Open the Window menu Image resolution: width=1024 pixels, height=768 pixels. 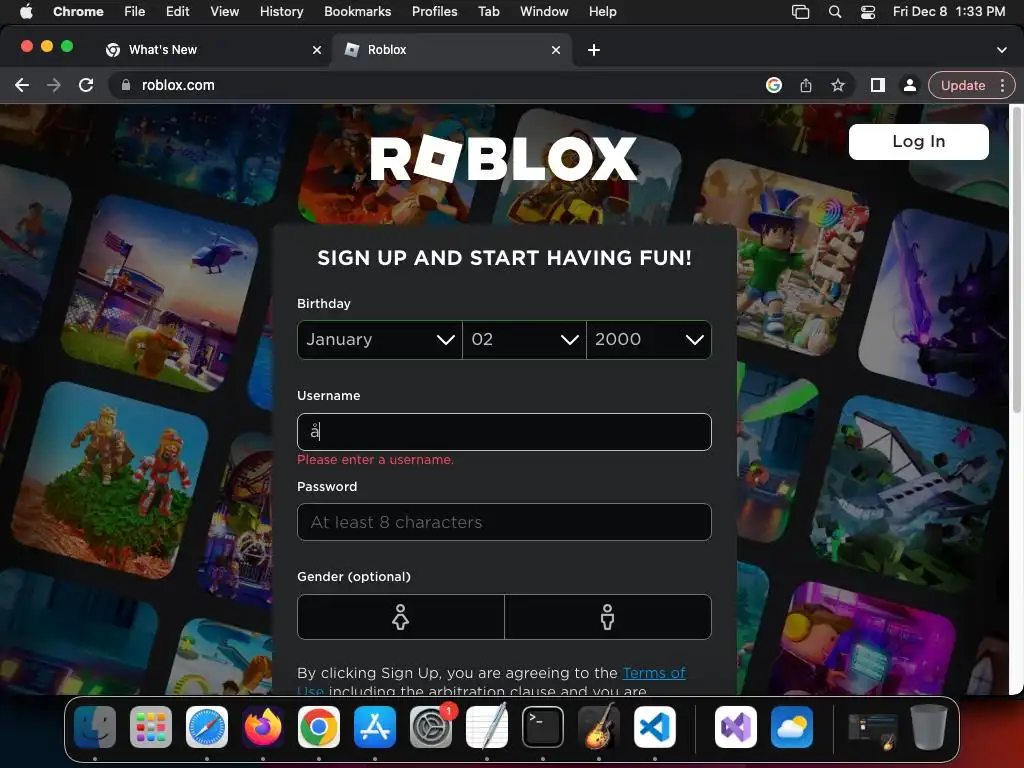(x=544, y=11)
